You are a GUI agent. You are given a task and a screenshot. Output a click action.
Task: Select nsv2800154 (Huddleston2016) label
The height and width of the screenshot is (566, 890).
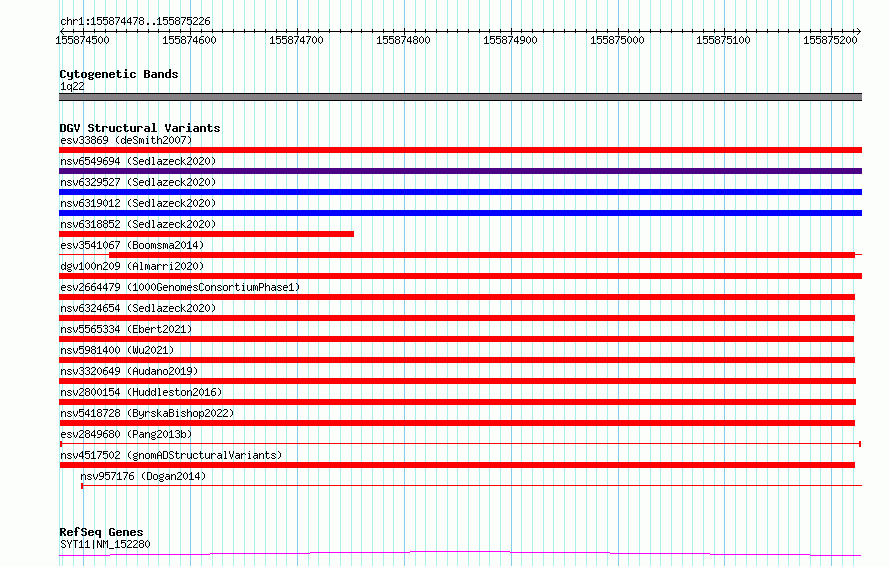(141, 392)
